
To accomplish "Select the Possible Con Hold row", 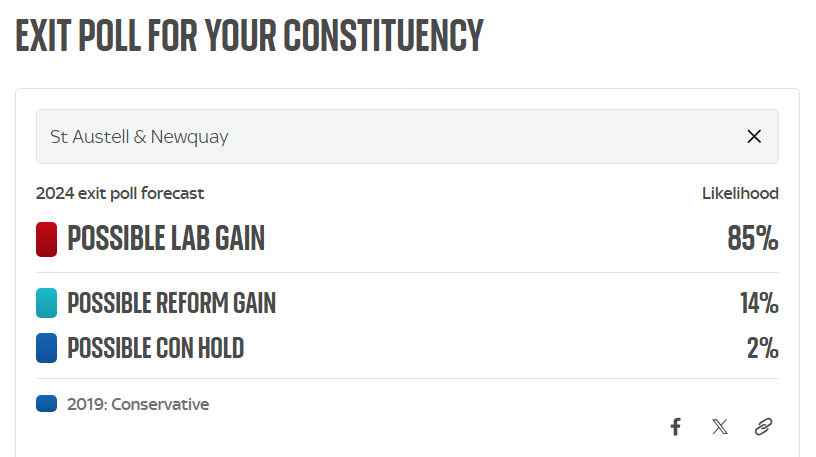I will [x=155, y=348].
